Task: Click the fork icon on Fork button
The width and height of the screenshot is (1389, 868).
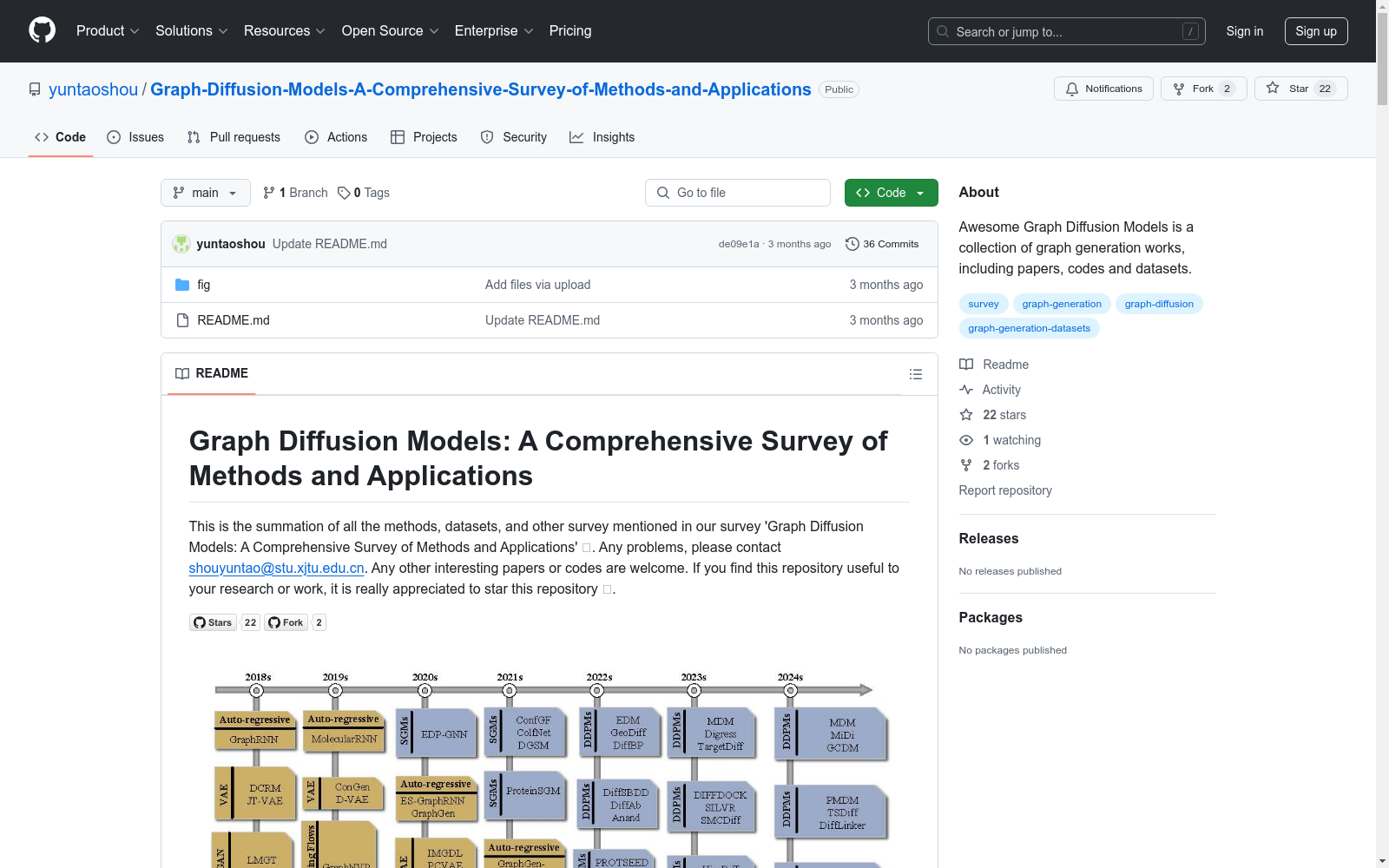Action: [1178, 88]
